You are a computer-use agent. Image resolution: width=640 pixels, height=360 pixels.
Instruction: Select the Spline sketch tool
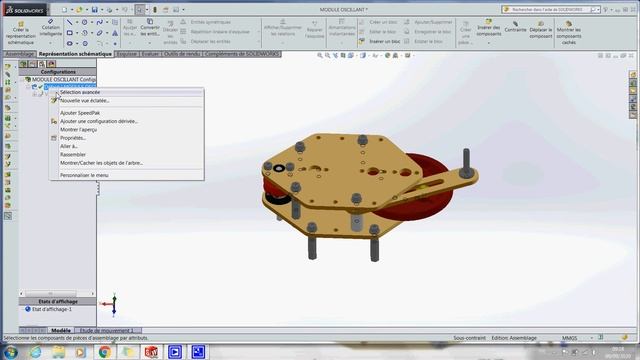click(x=100, y=22)
